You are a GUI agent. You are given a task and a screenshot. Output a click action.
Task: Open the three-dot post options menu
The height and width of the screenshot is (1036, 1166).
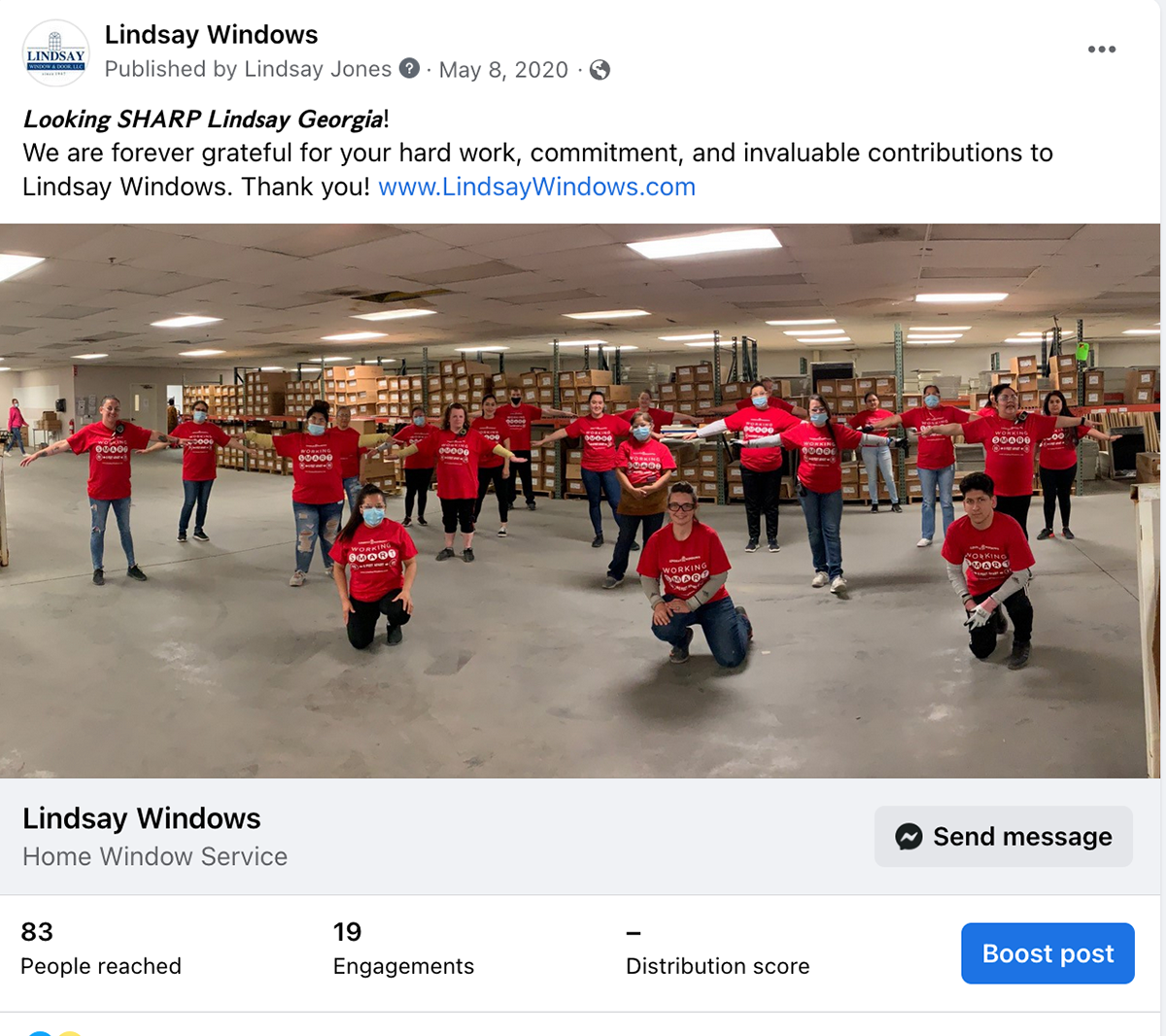pos(1102,50)
